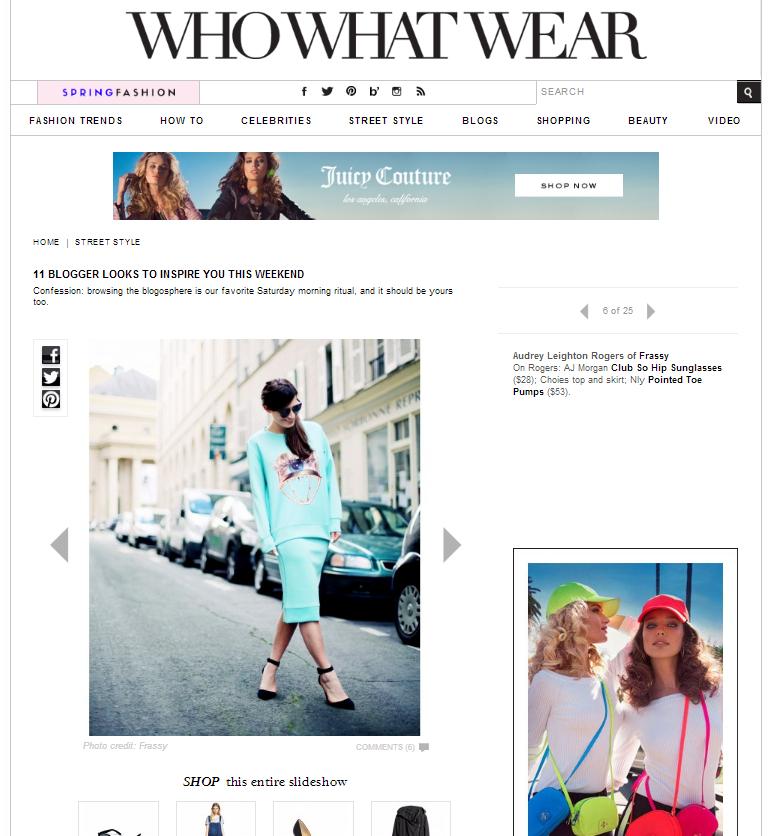The image size is (777, 836).
Task: Click the search magnifier button
Action: click(748, 92)
